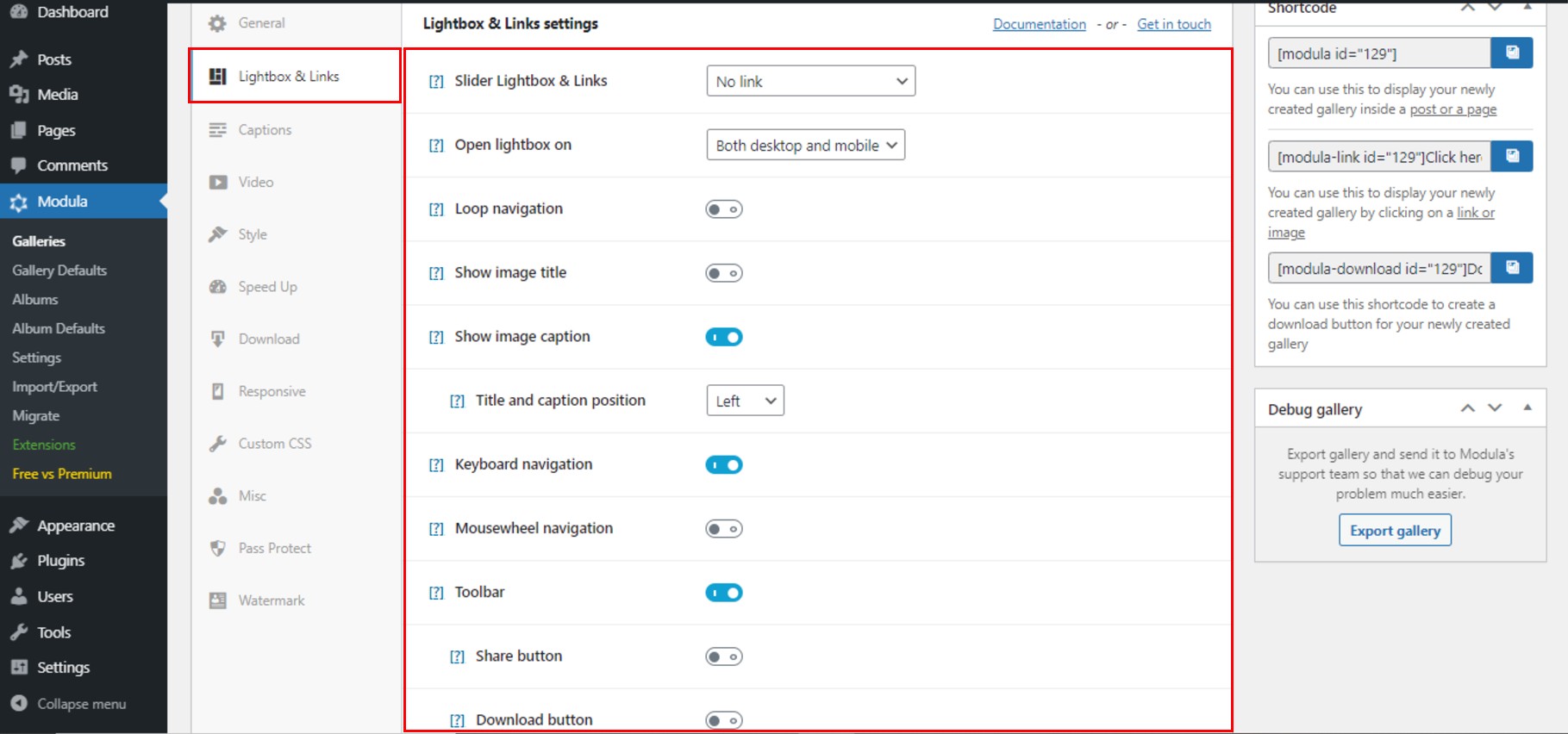Viewport: 1568px width, 734px height.
Task: Open the 'Both desktop and mobile' dropdown
Action: 805,146
